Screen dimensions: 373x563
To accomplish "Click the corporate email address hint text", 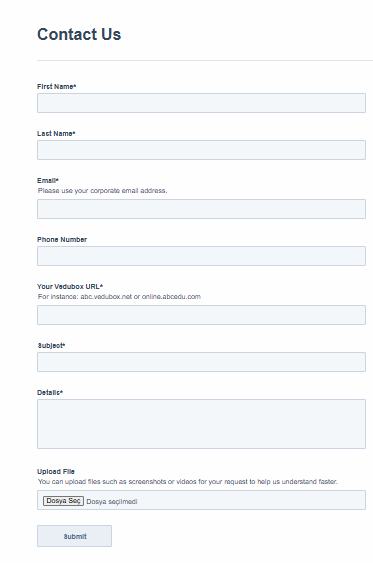I will coord(102,191).
